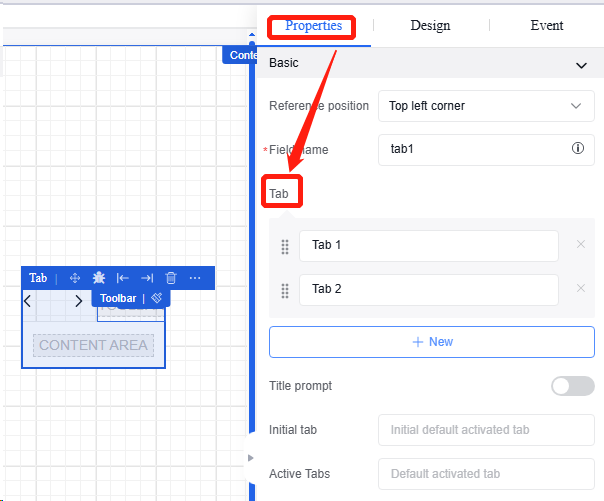Click the Initial tab input field
The height and width of the screenshot is (501, 604).
(486, 430)
